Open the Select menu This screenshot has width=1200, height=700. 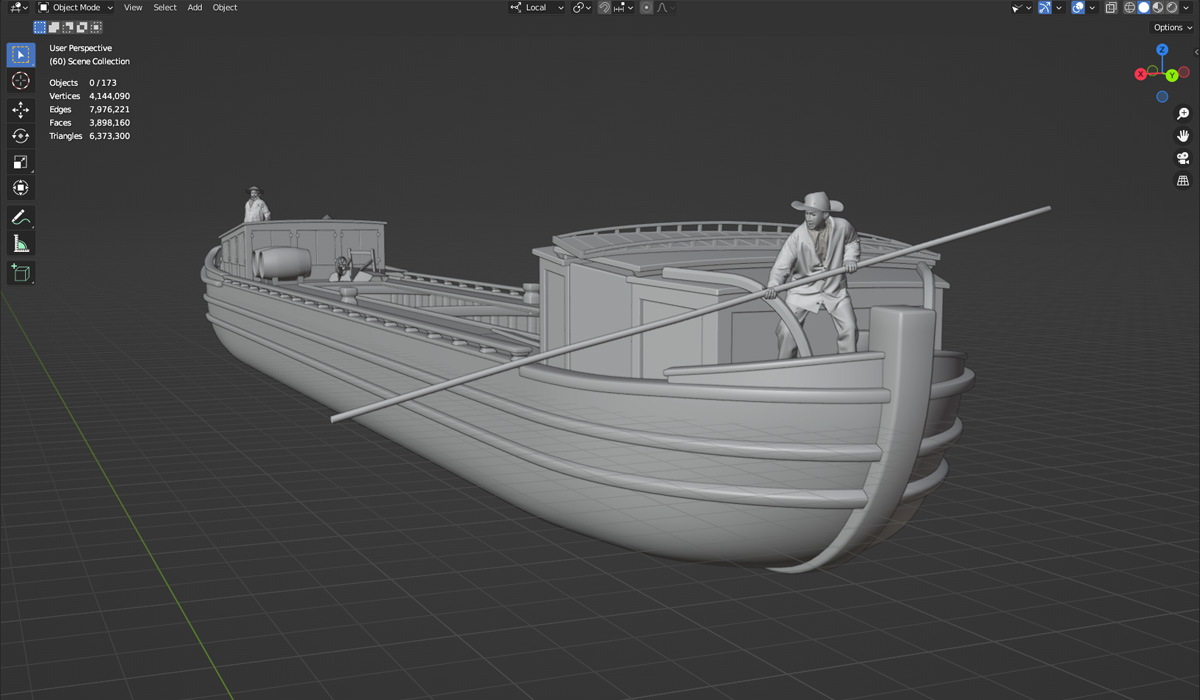tap(165, 8)
